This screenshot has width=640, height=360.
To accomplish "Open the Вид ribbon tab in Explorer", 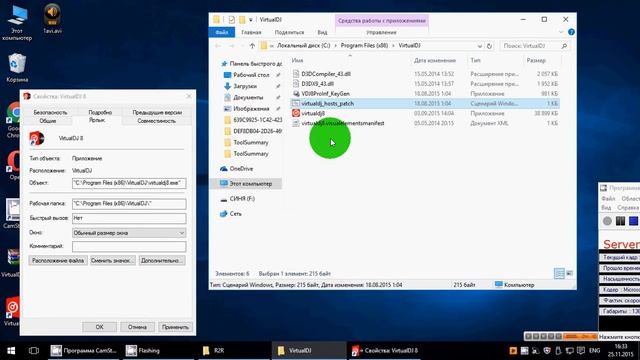I will point(322,32).
